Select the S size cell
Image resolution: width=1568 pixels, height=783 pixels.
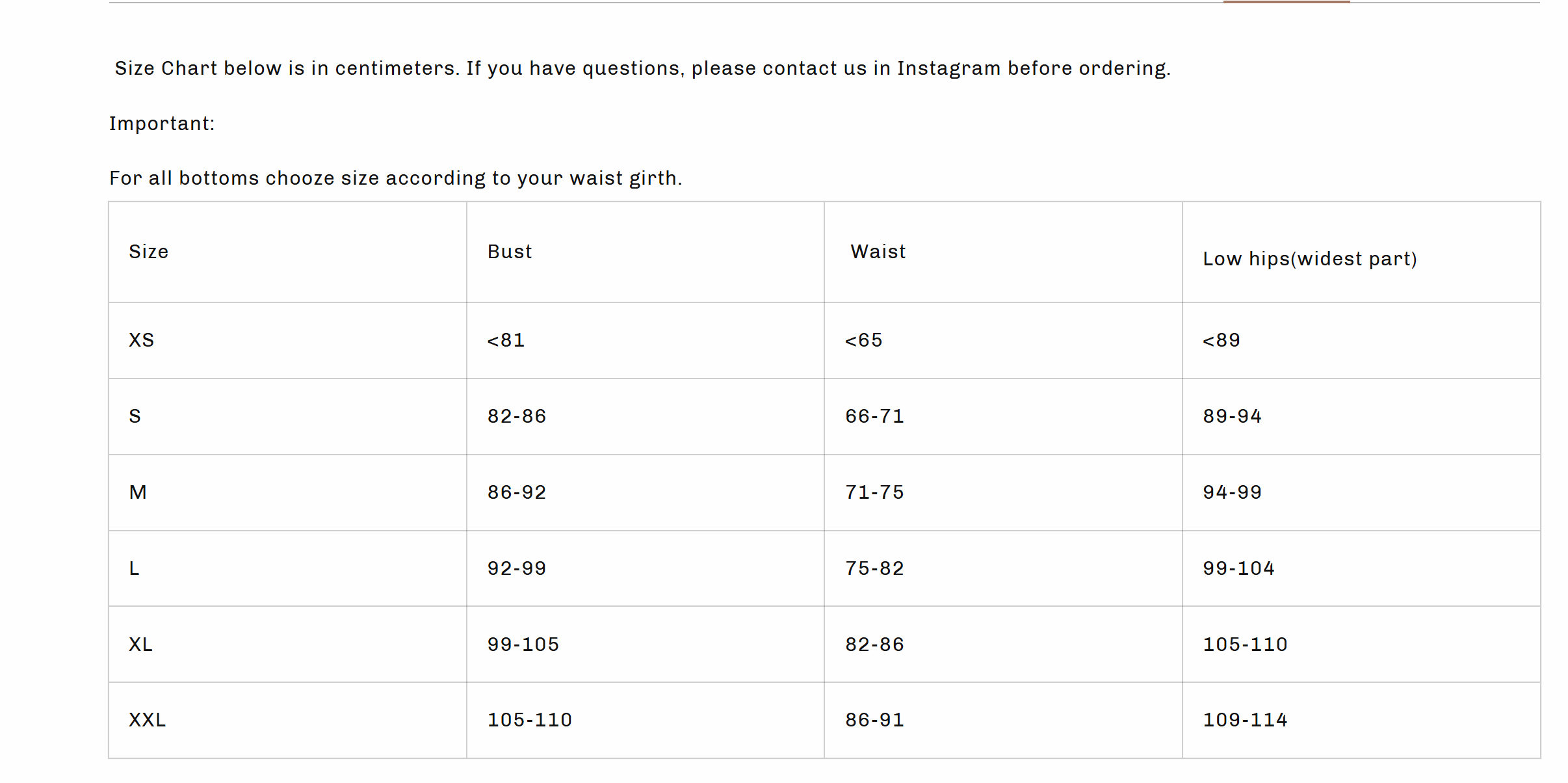tap(135, 416)
